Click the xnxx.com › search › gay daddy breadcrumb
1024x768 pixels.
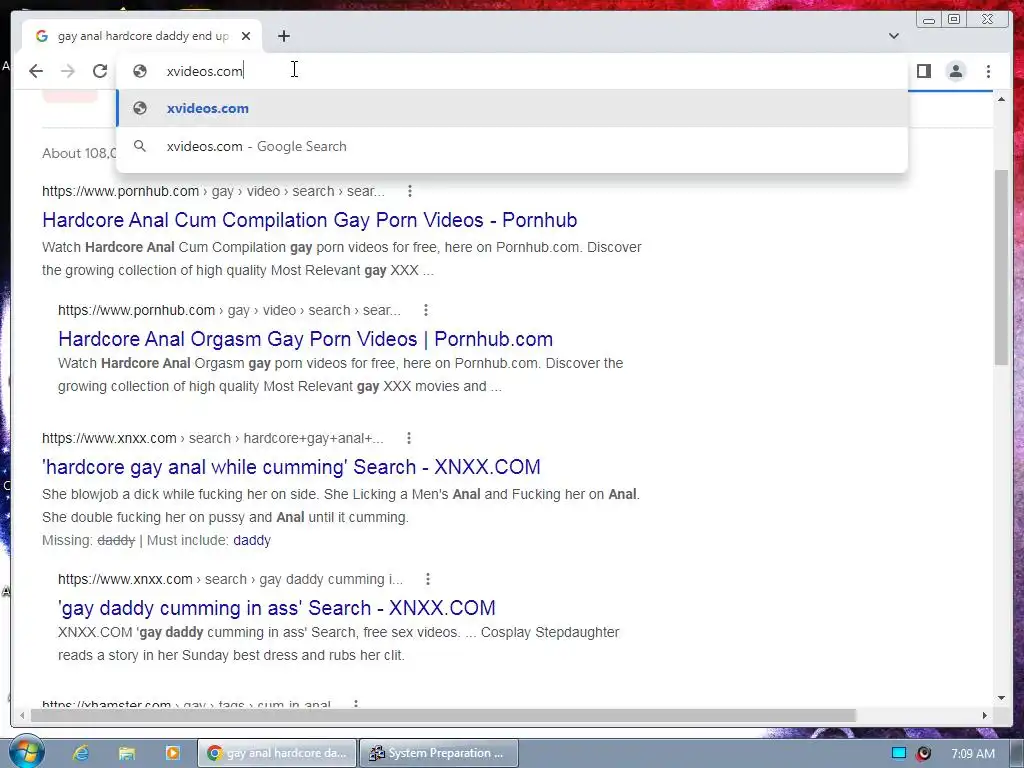click(231, 579)
